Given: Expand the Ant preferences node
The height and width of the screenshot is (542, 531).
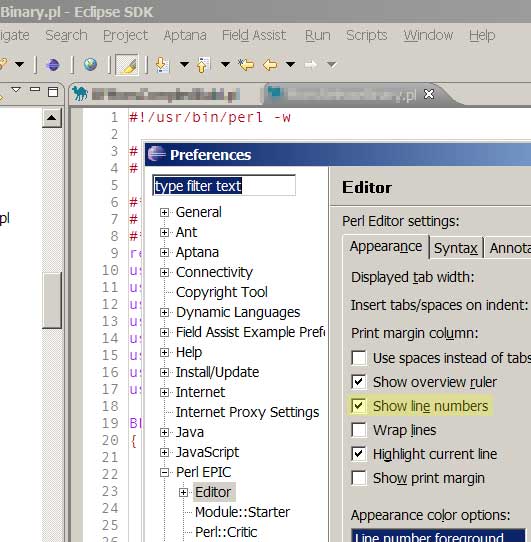Looking at the screenshot, I should (165, 232).
